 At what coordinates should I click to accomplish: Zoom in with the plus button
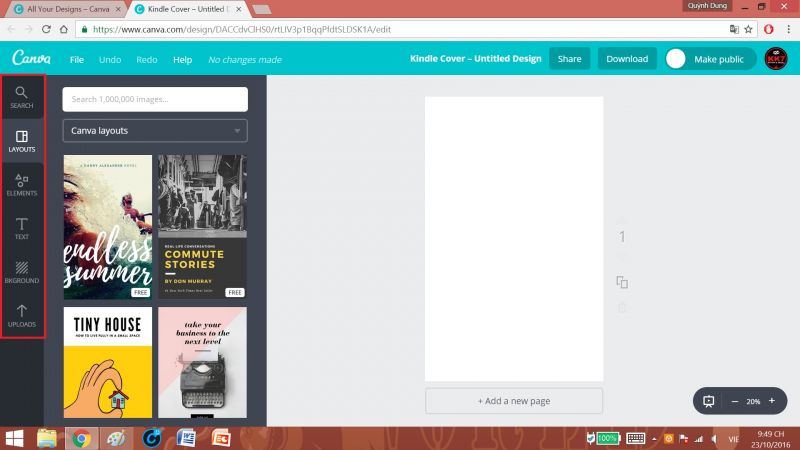point(771,401)
